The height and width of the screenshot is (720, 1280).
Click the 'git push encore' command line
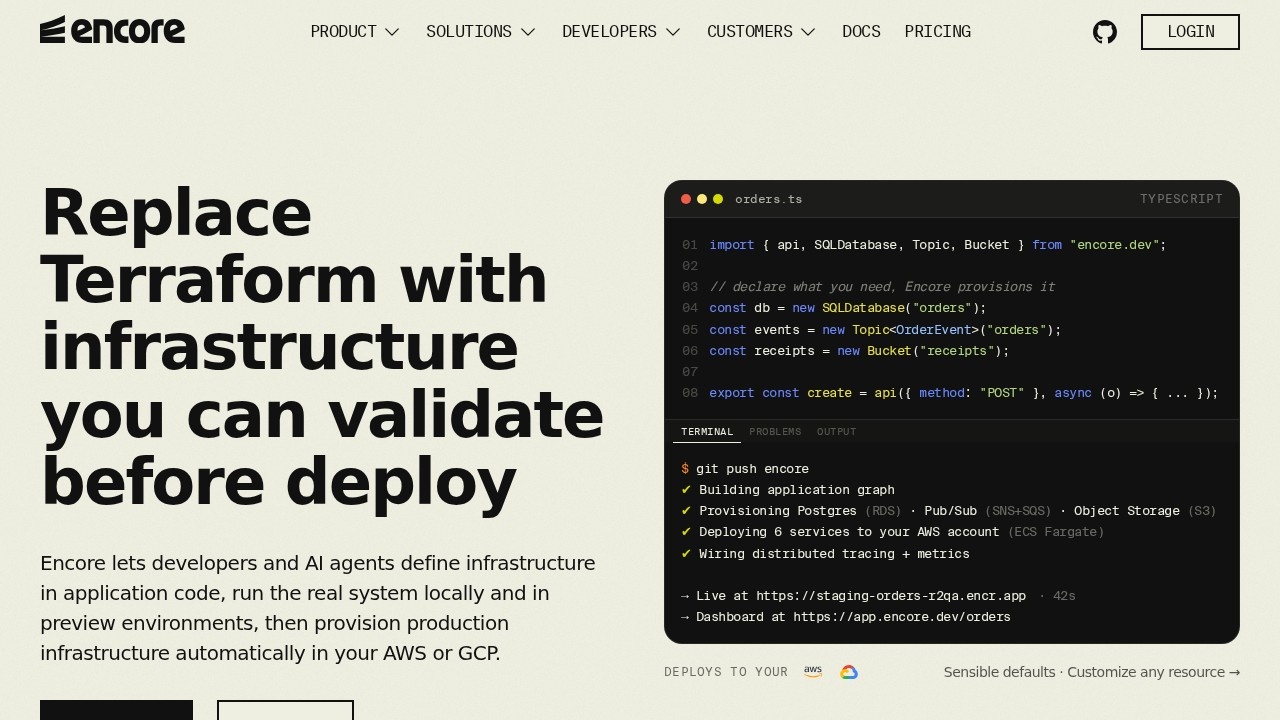(x=745, y=469)
